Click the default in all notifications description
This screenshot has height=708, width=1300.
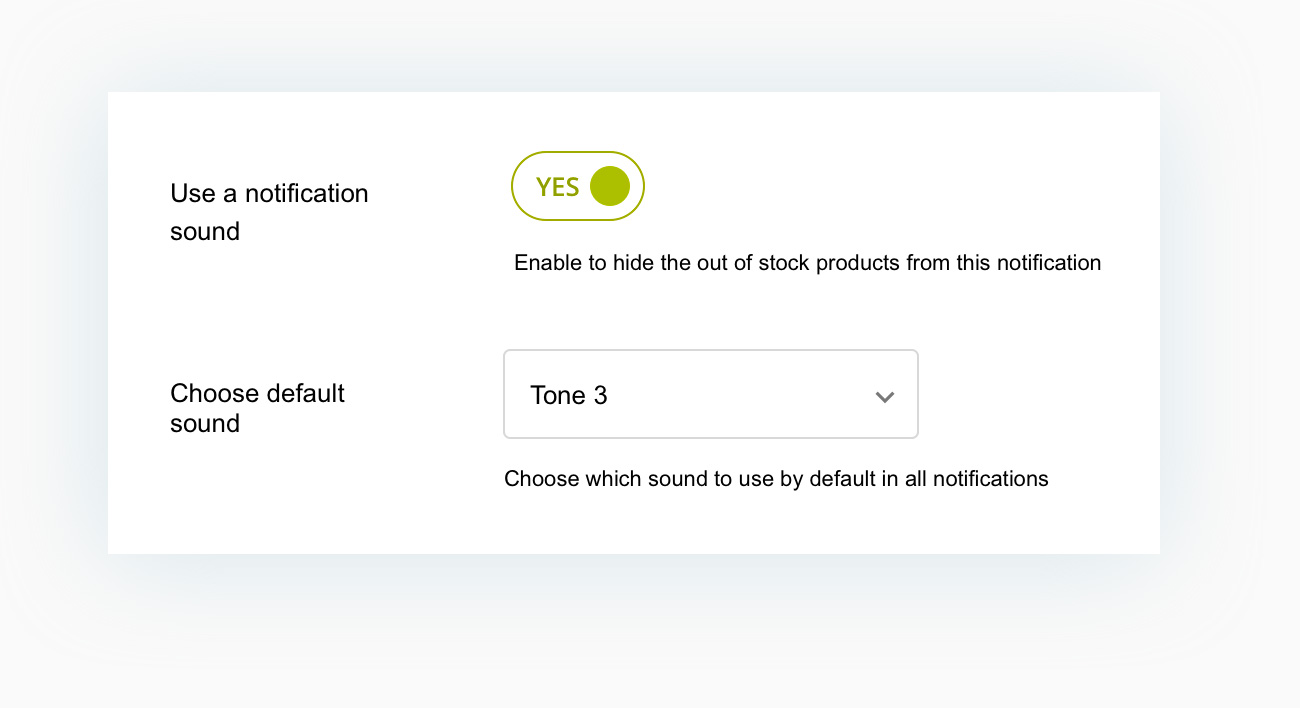pyautogui.click(x=776, y=479)
